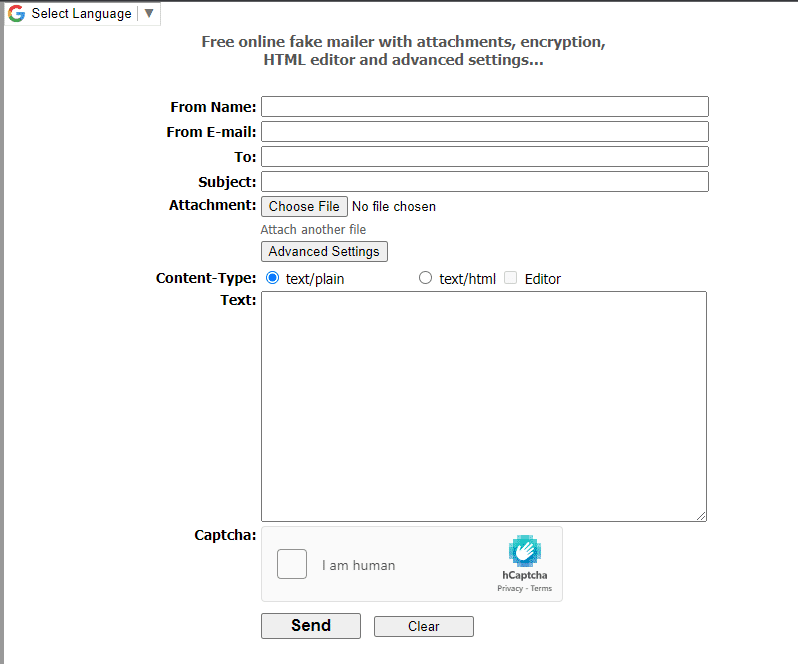This screenshot has width=798, height=664.
Task: Click the Clear button
Action: point(423,626)
